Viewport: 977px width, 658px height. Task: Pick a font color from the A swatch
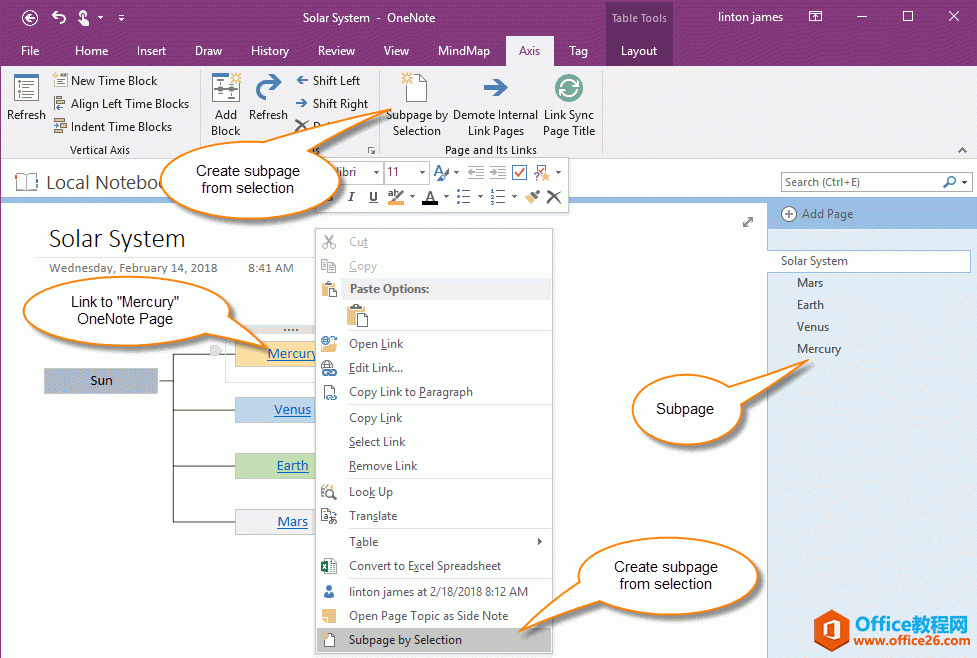pyautogui.click(x=430, y=196)
